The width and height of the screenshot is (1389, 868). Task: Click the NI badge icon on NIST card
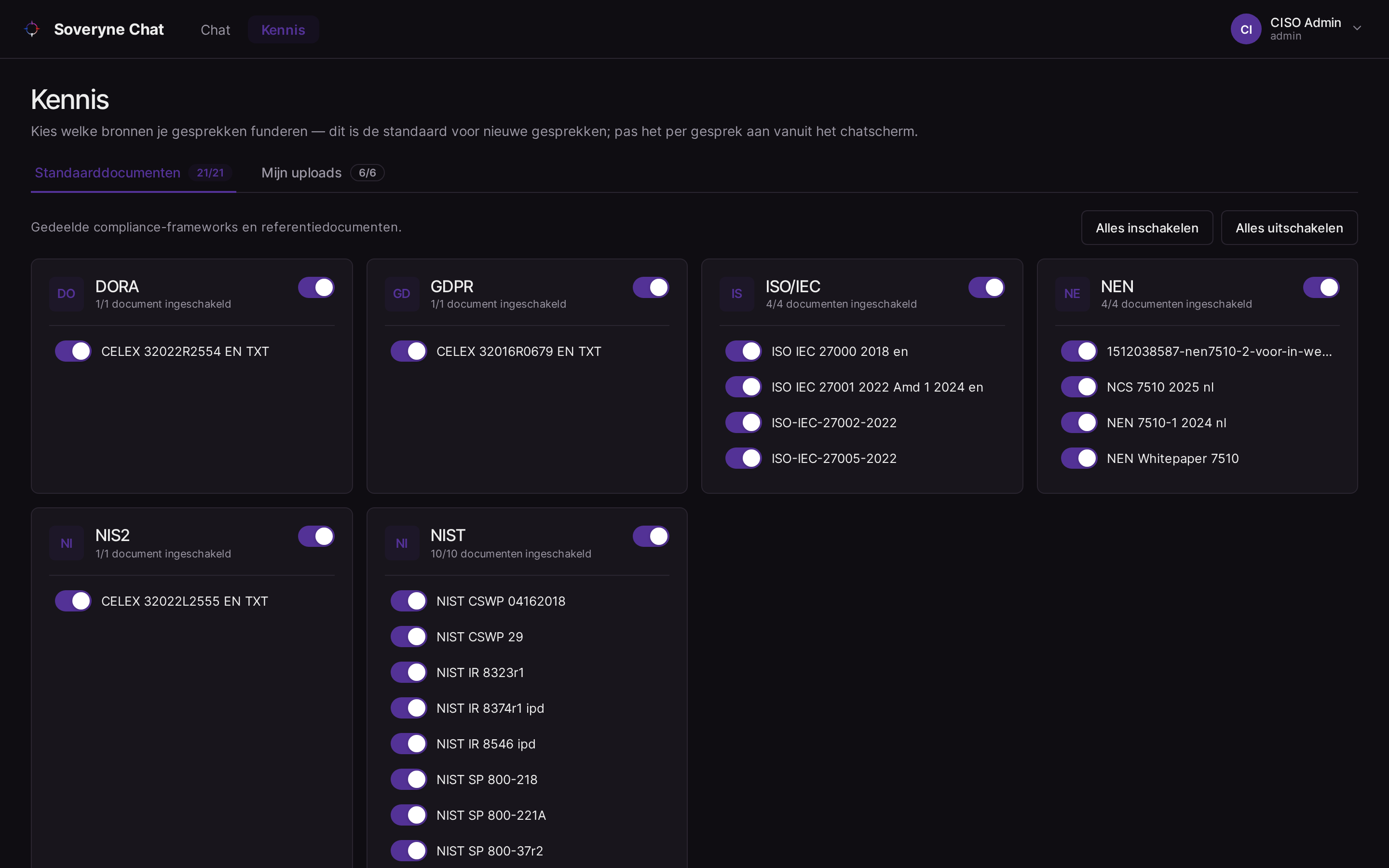pos(402,543)
